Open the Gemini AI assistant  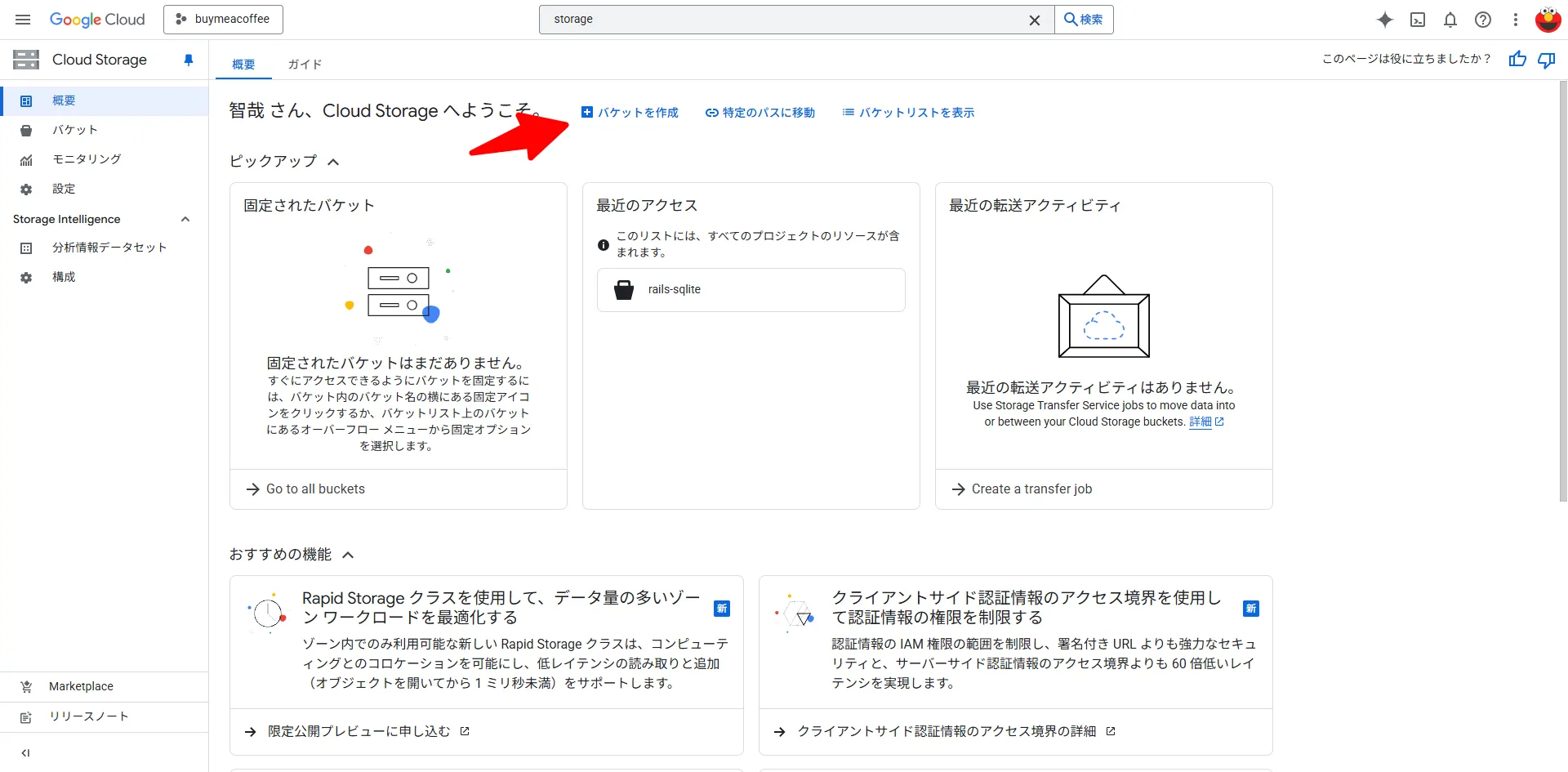click(x=1385, y=20)
